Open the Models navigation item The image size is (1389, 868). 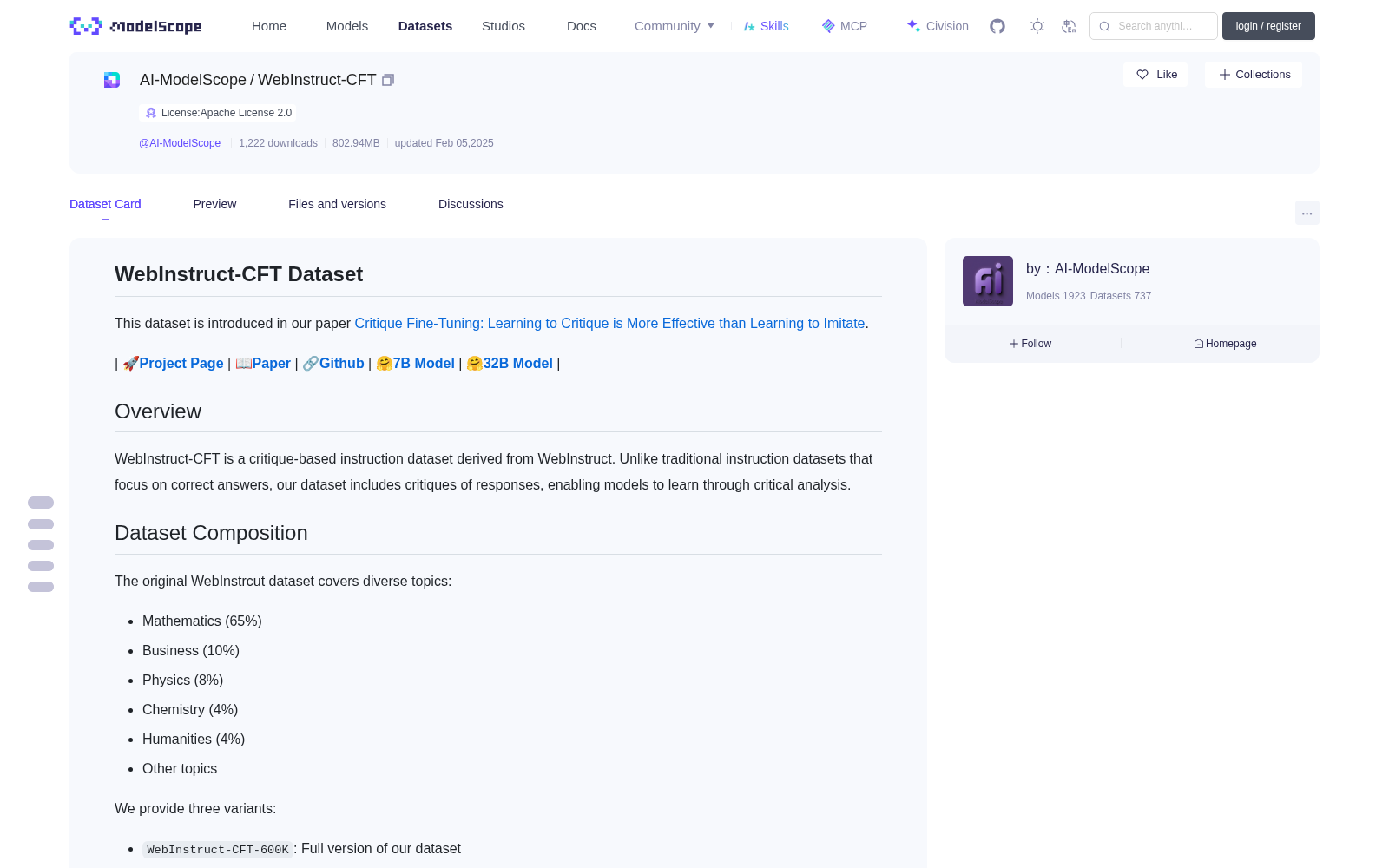coord(347,26)
